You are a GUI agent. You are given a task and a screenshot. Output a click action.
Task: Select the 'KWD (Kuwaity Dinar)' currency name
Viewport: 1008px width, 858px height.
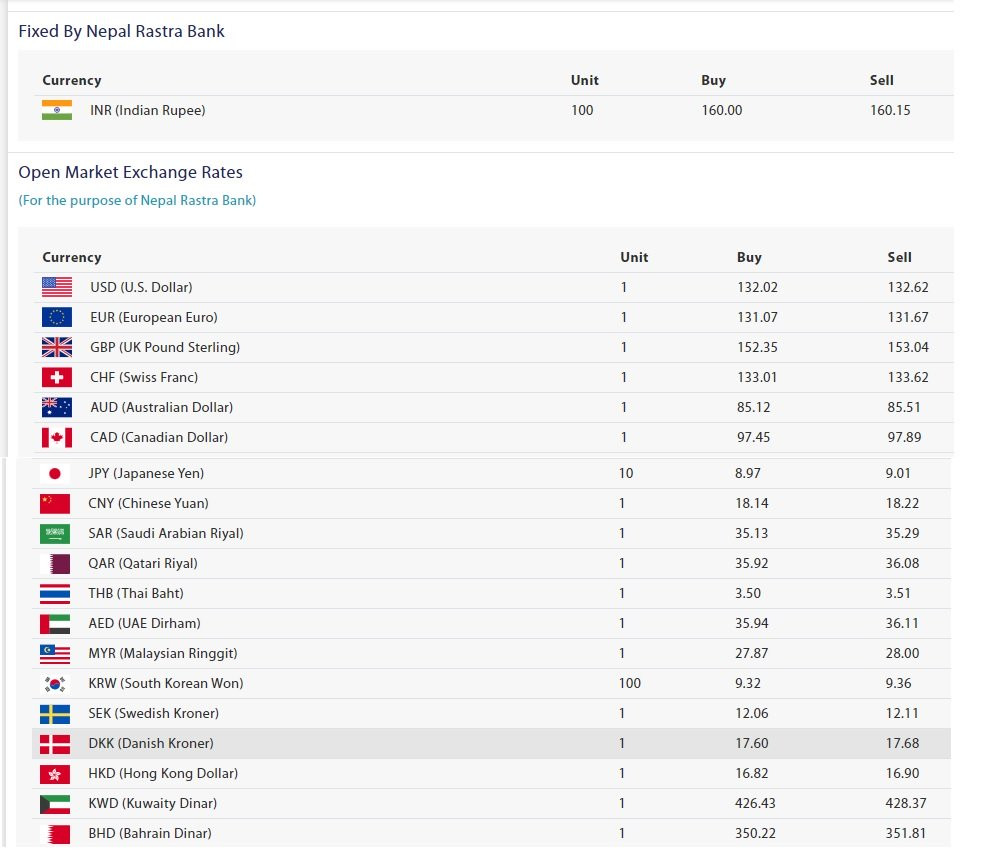pos(152,803)
